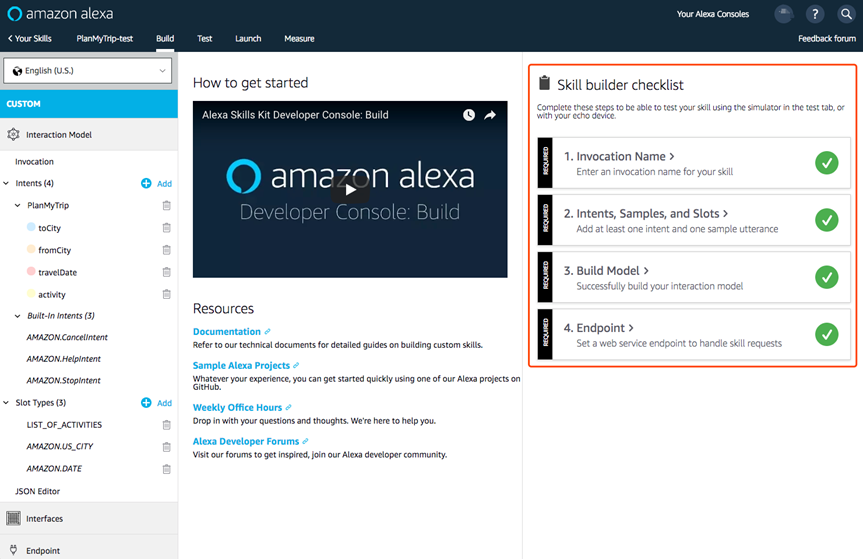Screen dimensions: 863x559
Task: Delete AMAZON.US_CITY slot type trash icon
Action: click(166, 447)
